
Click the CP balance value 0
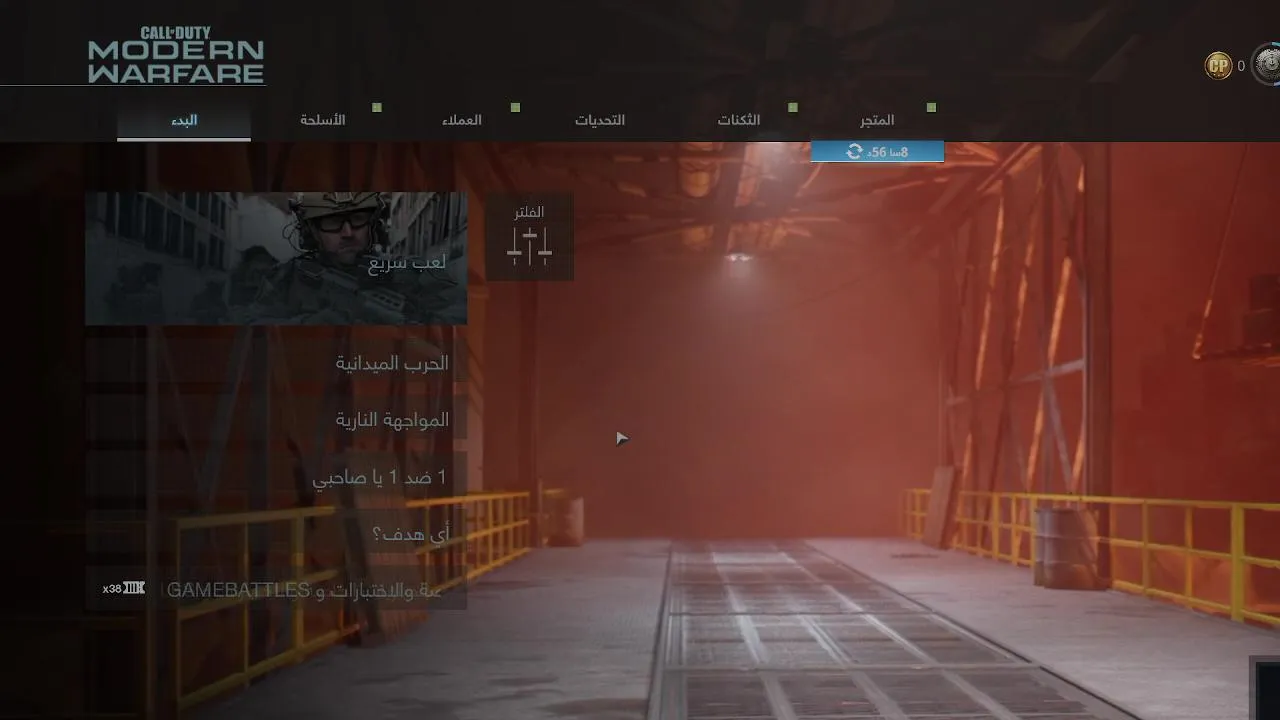1241,66
